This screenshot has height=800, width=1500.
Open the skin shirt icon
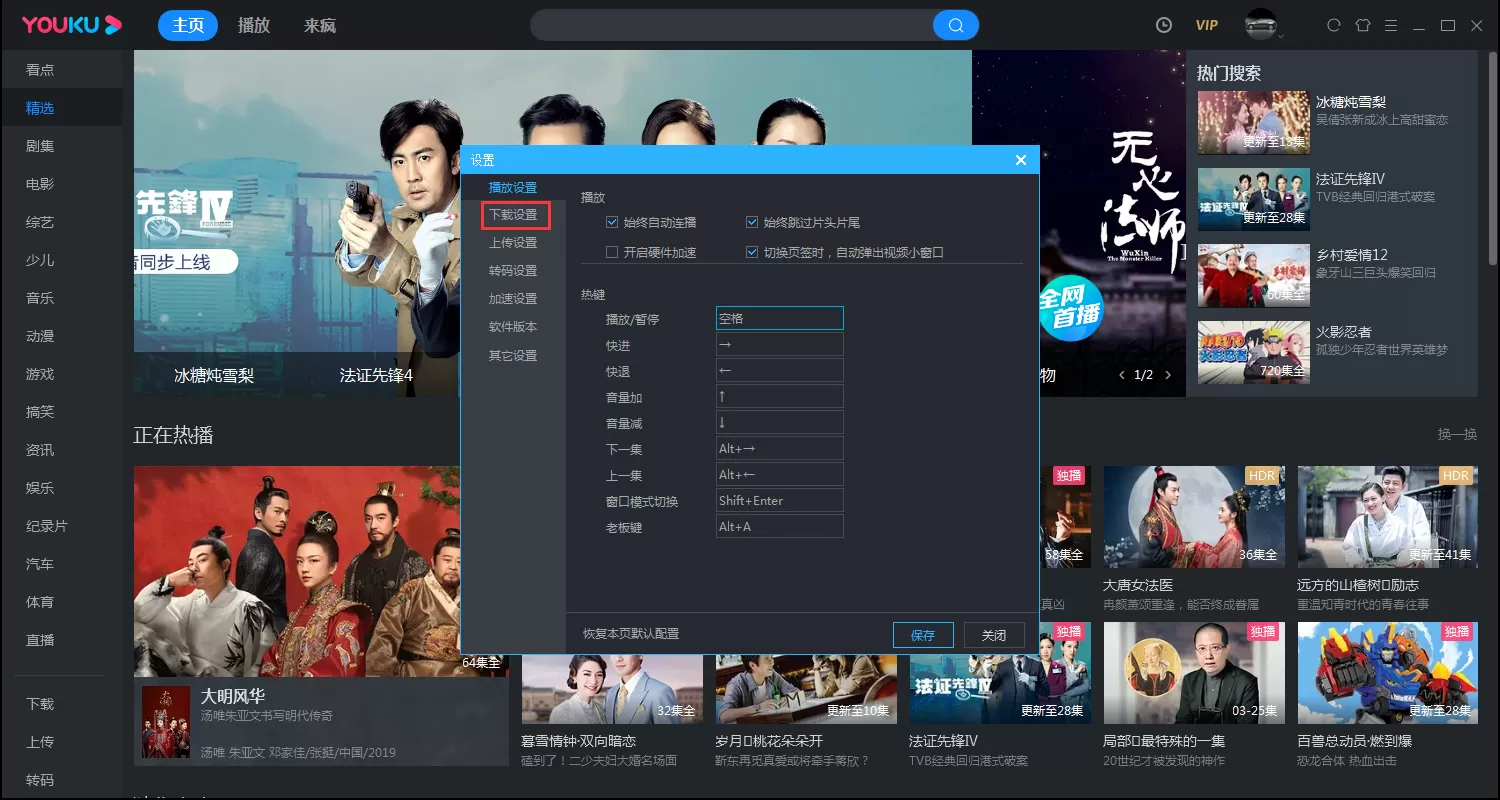(1362, 25)
